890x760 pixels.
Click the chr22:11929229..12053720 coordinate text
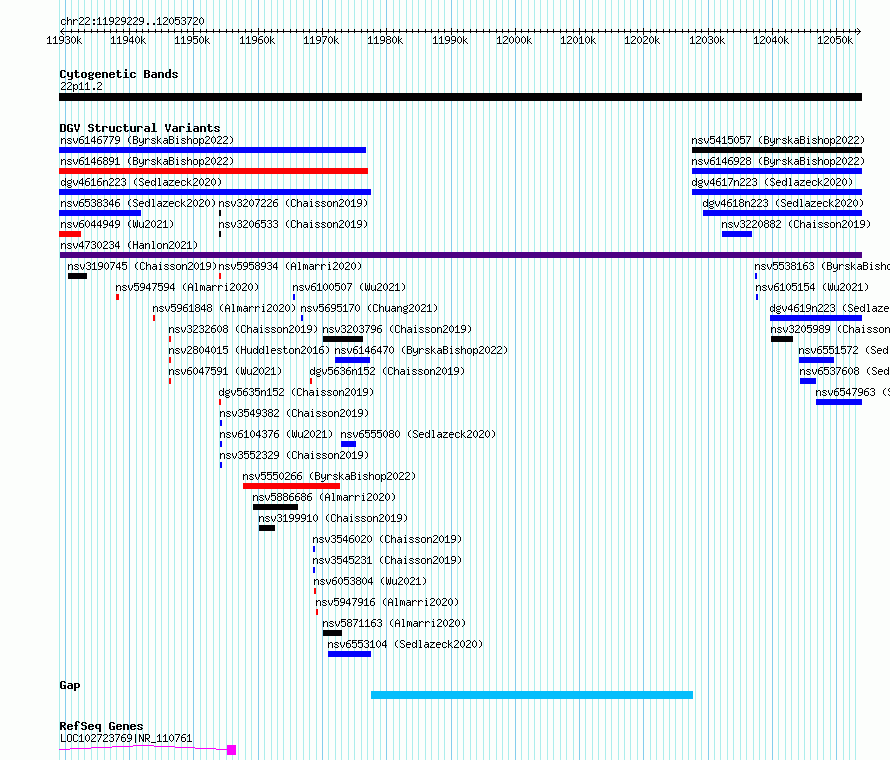[132, 22]
